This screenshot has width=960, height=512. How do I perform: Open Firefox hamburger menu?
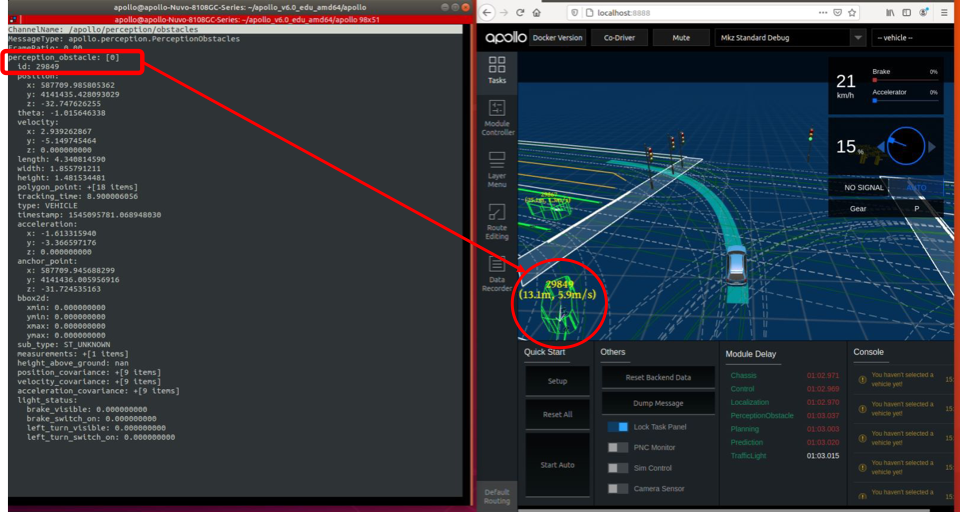[944, 12]
